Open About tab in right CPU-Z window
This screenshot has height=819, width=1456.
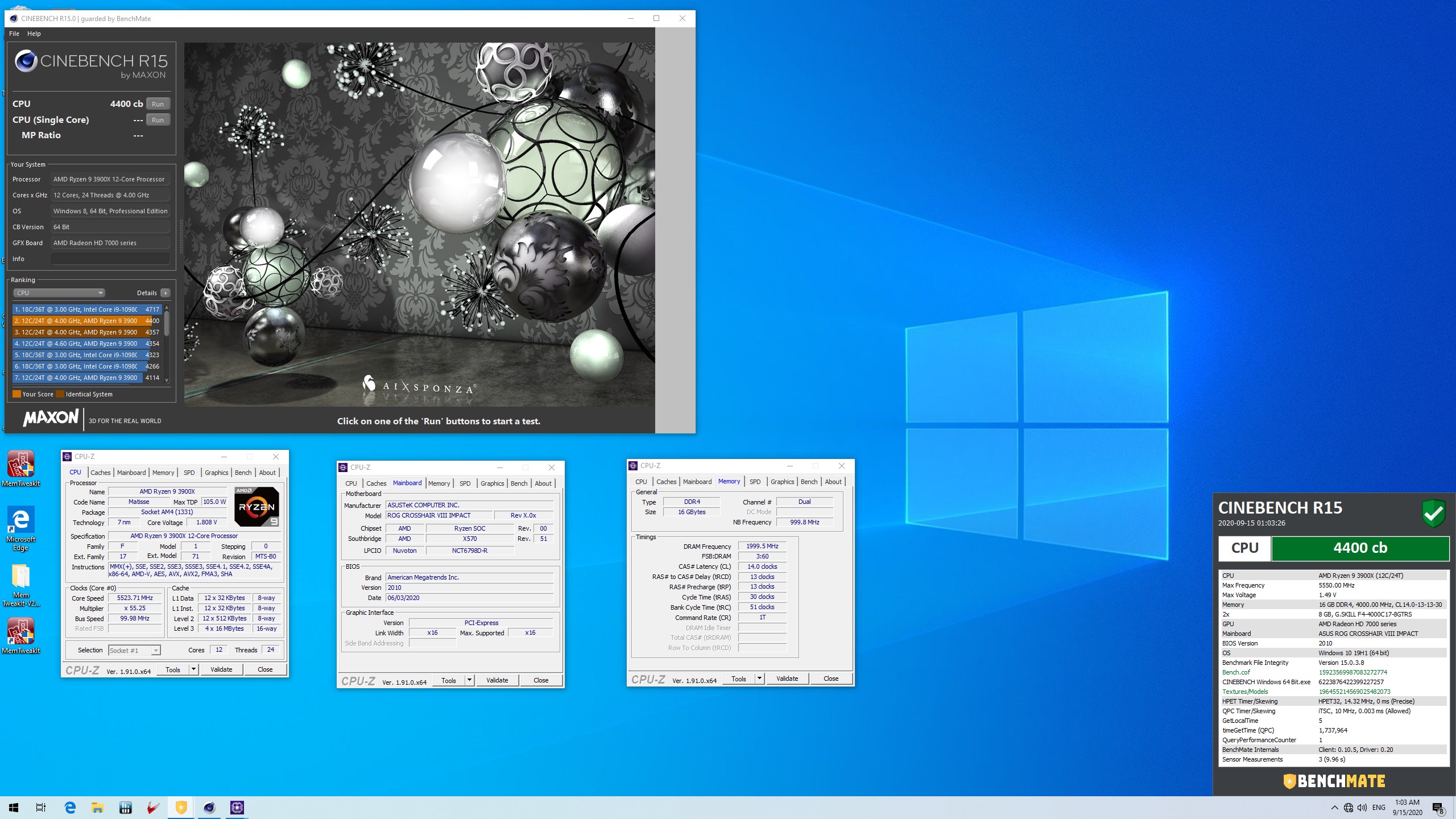pos(833,482)
